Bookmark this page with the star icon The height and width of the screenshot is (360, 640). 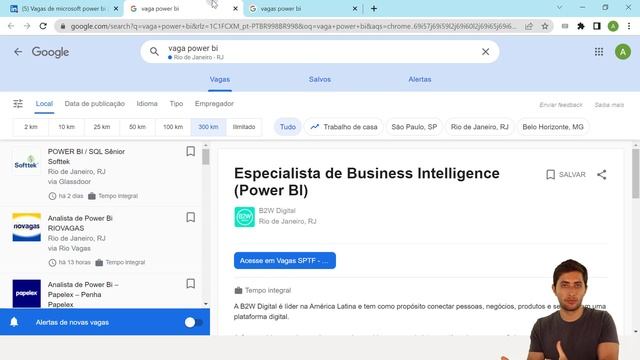[545, 26]
